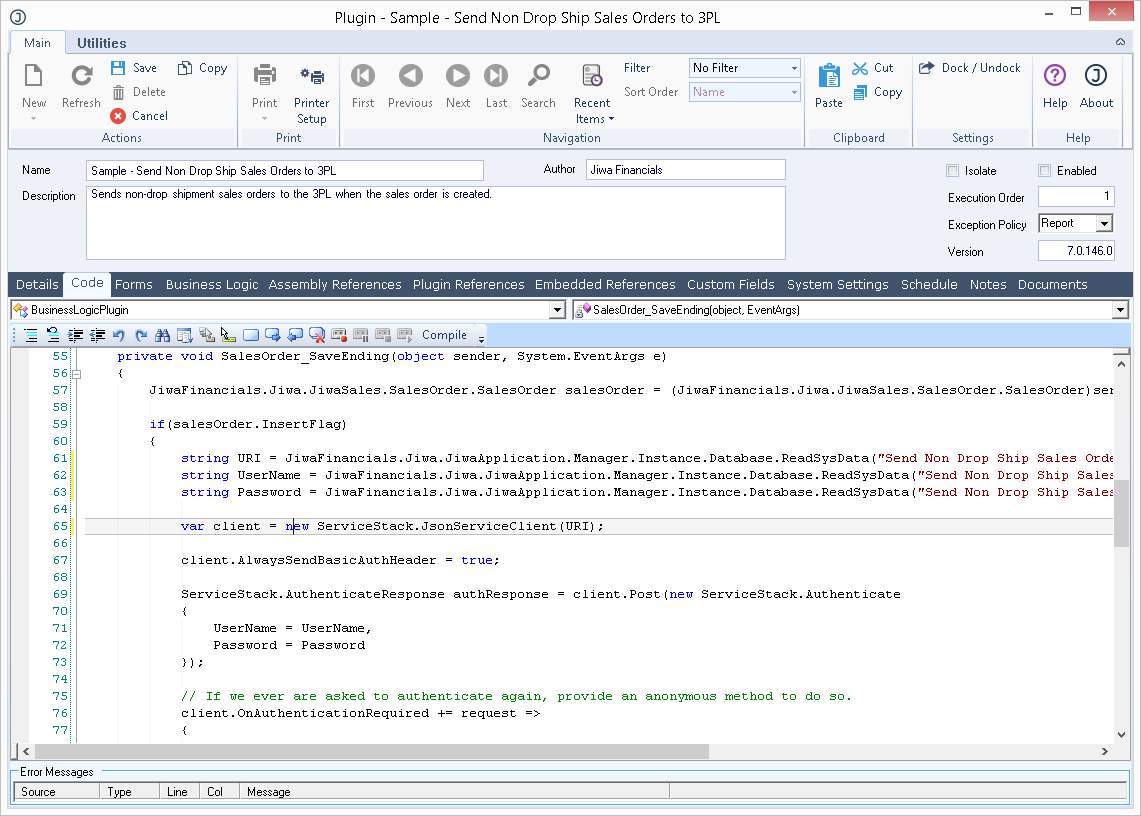1141x816 pixels.
Task: Click Dock / Undock button
Action: 970,68
